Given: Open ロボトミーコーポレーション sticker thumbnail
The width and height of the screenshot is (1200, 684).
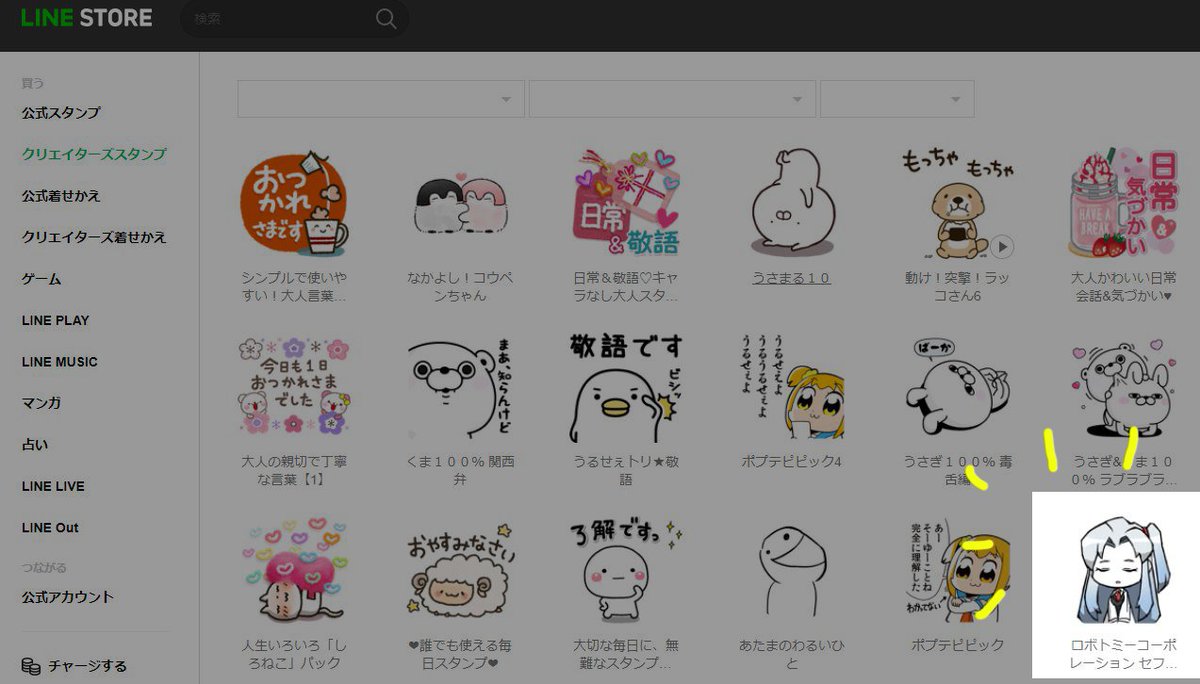Looking at the screenshot, I should pyautogui.click(x=1122, y=570).
